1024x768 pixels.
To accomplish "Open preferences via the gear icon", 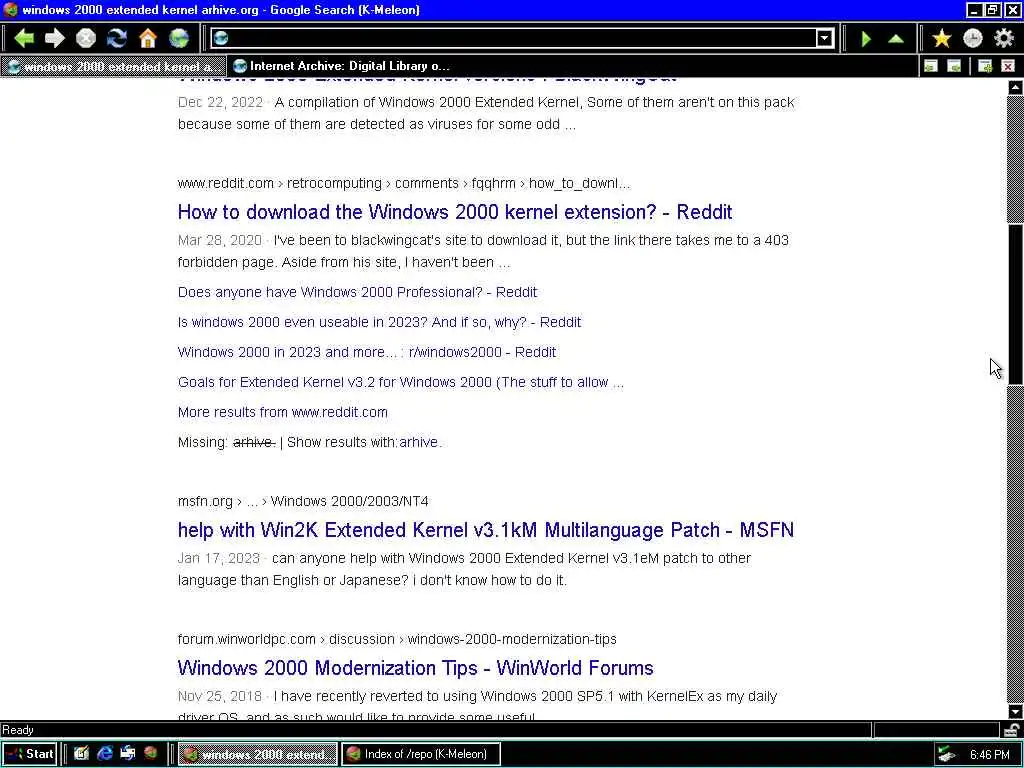I will click(1004, 39).
